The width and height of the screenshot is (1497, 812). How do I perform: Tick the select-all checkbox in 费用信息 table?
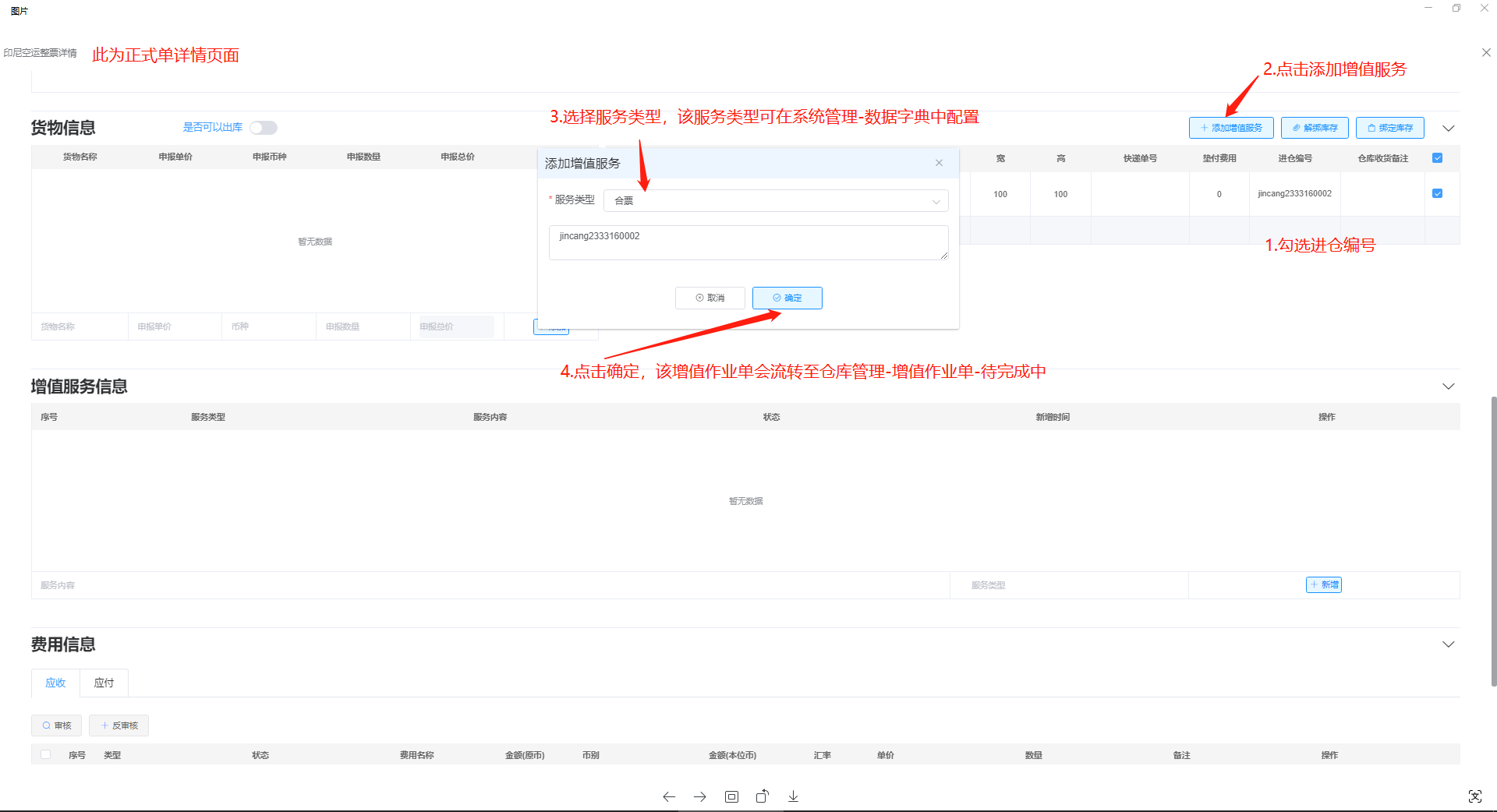[x=46, y=754]
